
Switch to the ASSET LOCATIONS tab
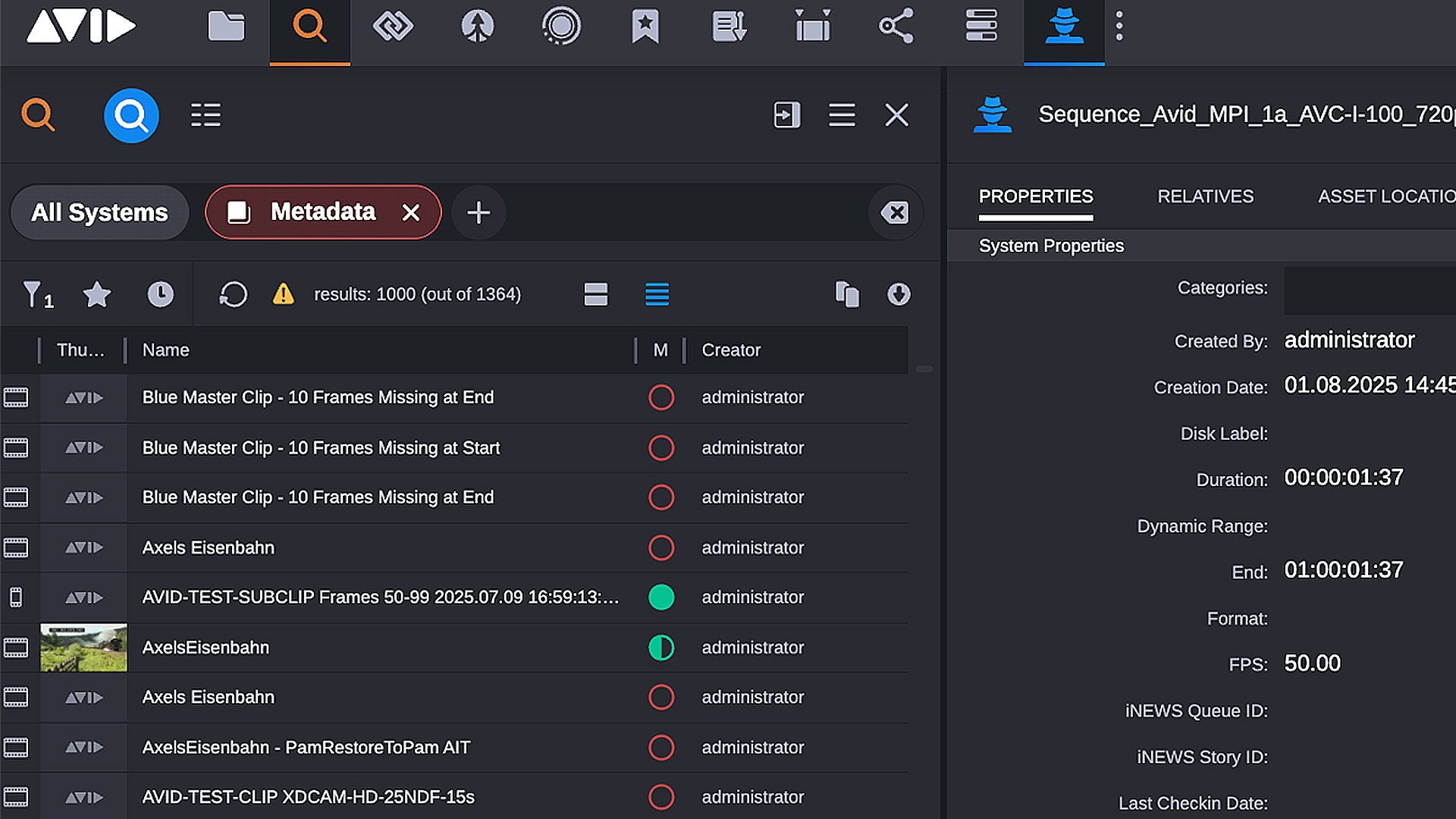point(1386,197)
